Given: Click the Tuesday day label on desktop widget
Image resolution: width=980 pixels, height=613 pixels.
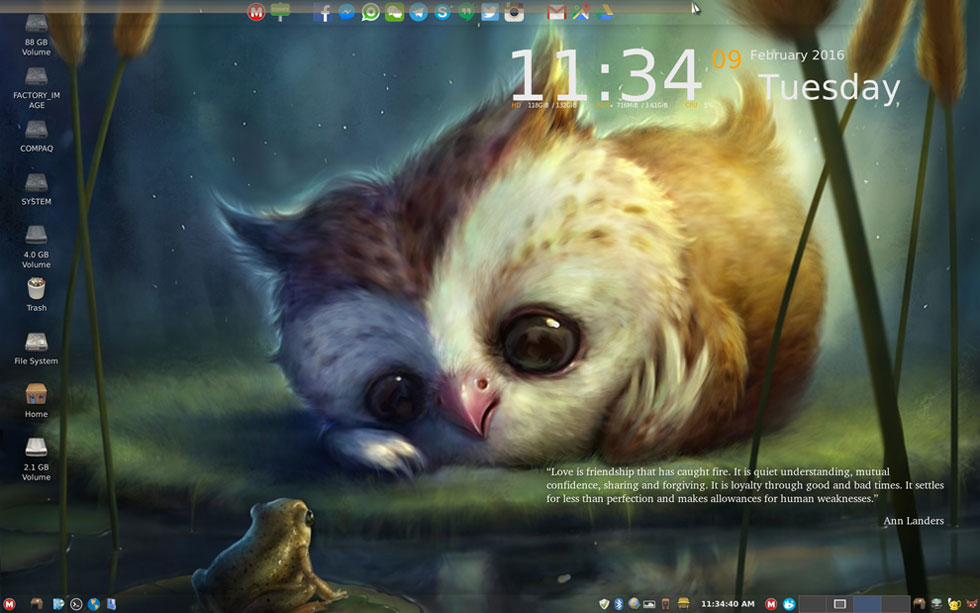Looking at the screenshot, I should 829,87.
